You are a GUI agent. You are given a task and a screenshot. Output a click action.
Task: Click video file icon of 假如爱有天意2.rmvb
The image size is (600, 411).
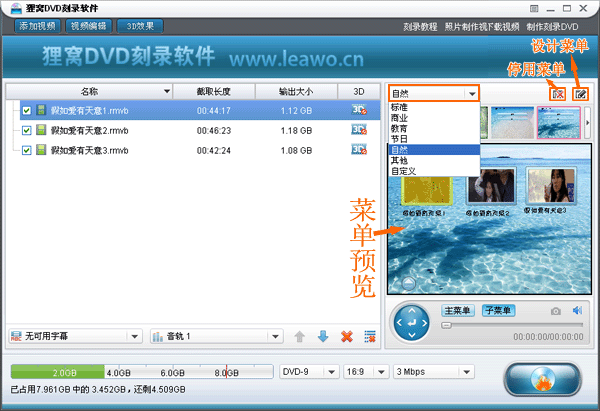pyautogui.click(x=41, y=130)
